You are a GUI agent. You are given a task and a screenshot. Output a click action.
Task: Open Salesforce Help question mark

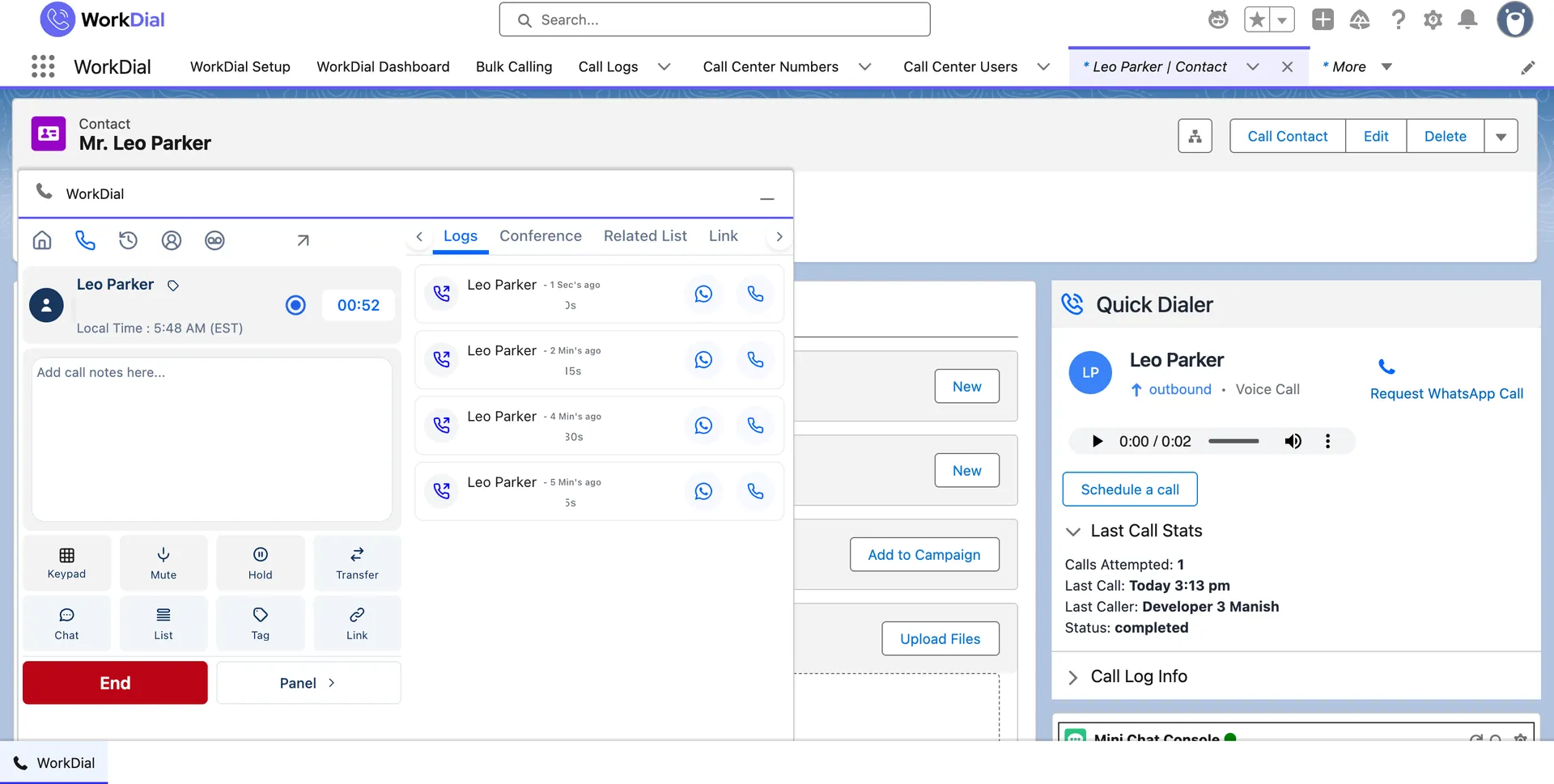[1398, 19]
